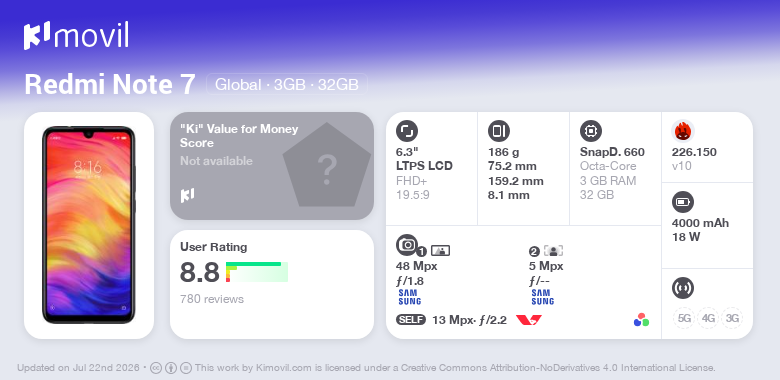Click the Redmi Note 7 phone image
The width and height of the screenshot is (780, 380).
pyautogui.click(x=89, y=225)
